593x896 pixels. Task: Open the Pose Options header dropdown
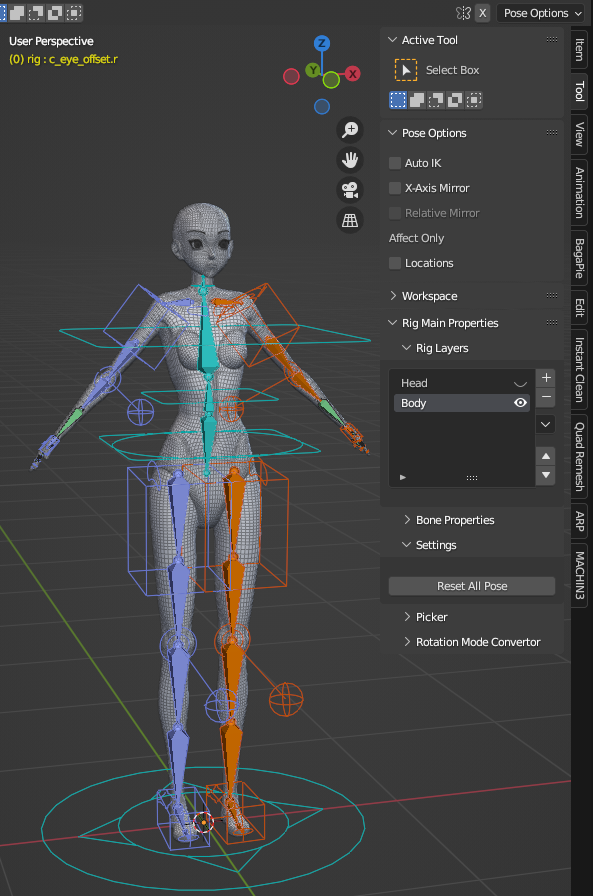pyautogui.click(x=540, y=13)
